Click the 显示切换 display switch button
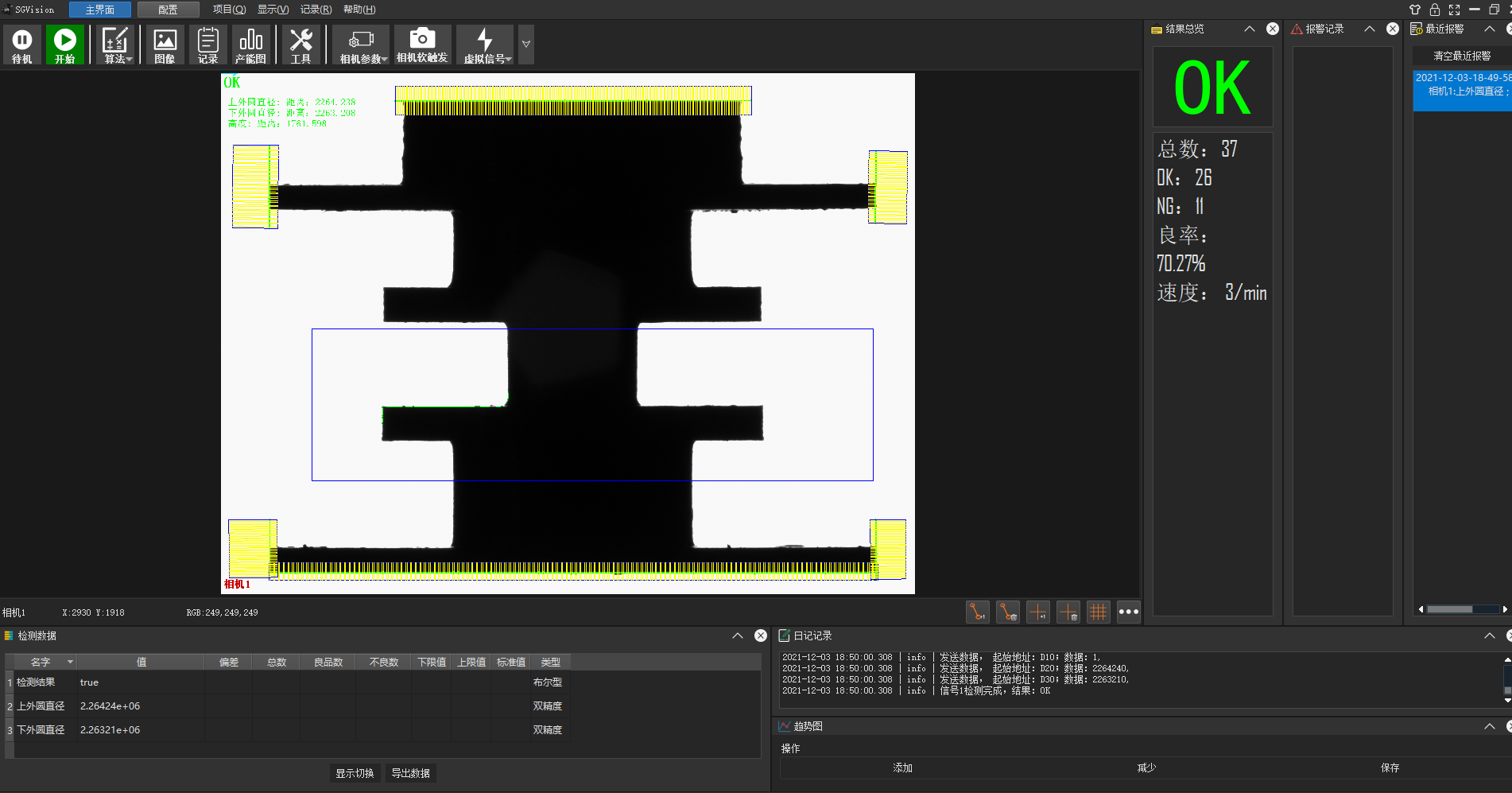 tap(355, 773)
